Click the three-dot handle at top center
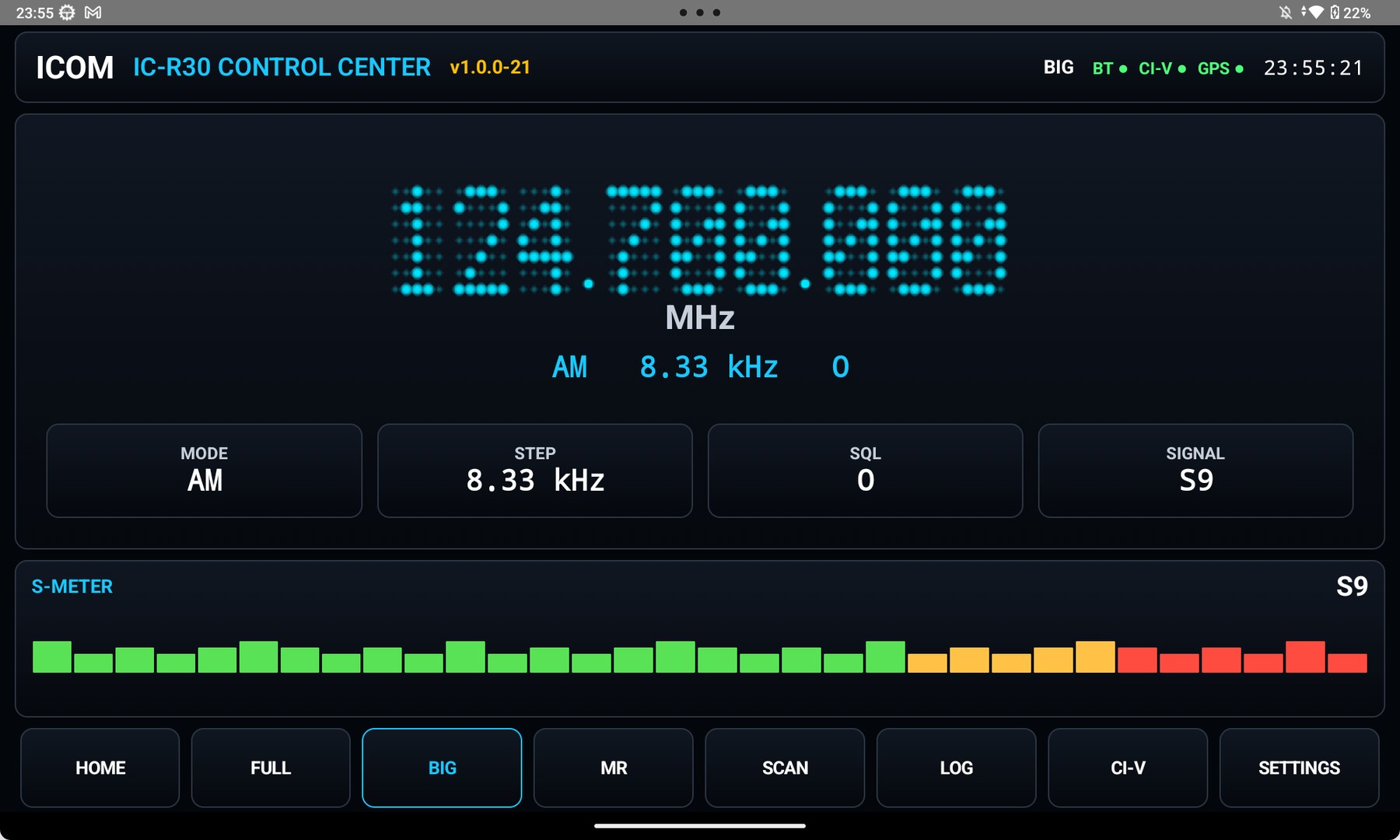The height and width of the screenshot is (840, 1400). (699, 12)
